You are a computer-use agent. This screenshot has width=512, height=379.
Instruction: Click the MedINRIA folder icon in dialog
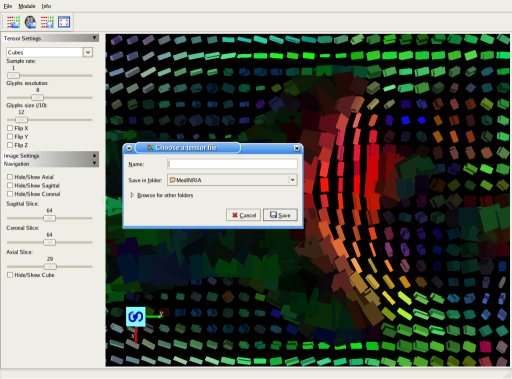click(173, 180)
